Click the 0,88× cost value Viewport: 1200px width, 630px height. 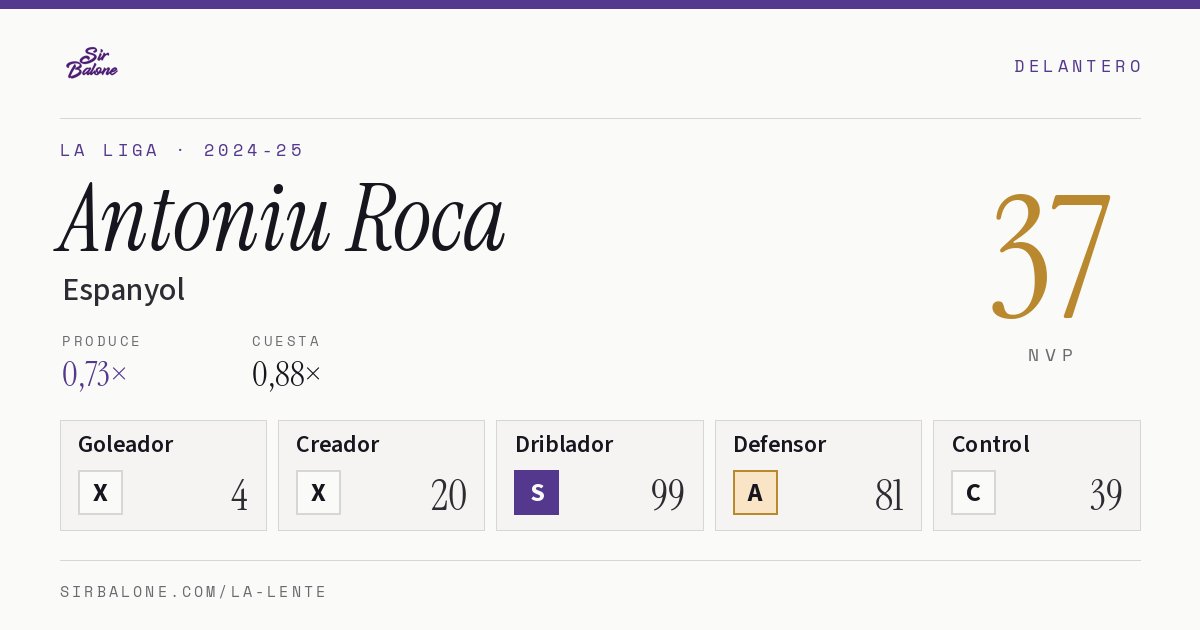click(x=287, y=374)
